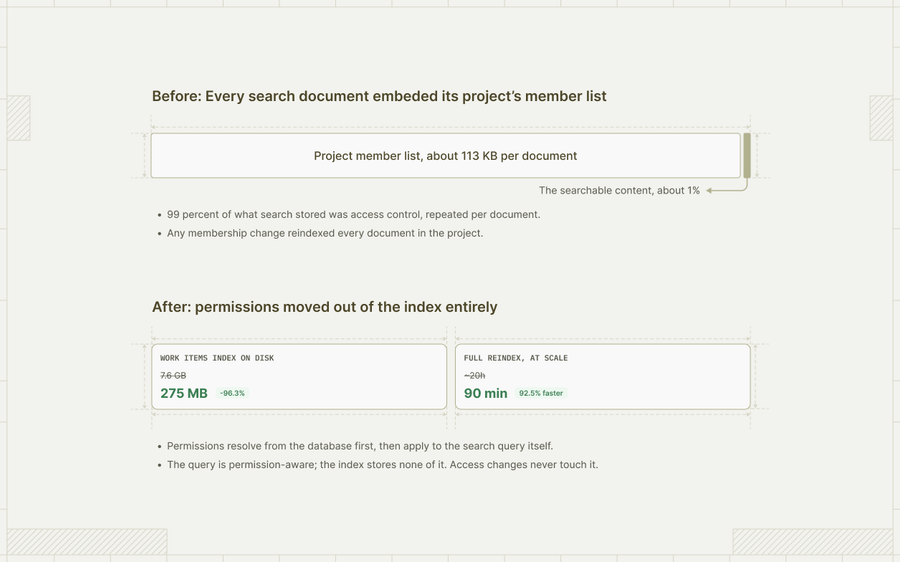Click the bullet "99 percent of what search stored was access control"
The height and width of the screenshot is (562, 900).
pyautogui.click(x=354, y=215)
